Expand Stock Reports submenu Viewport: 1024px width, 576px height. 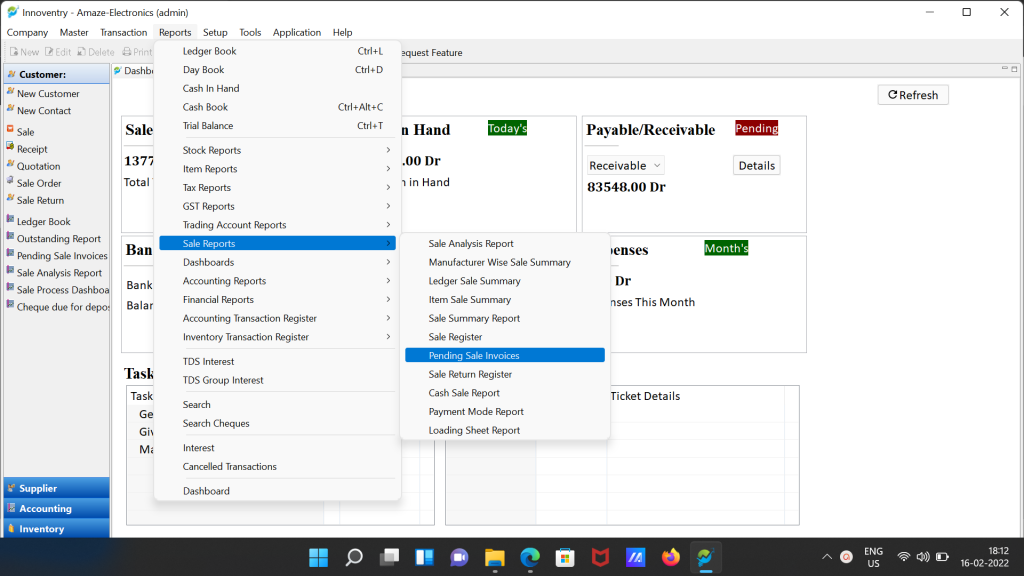coord(278,150)
